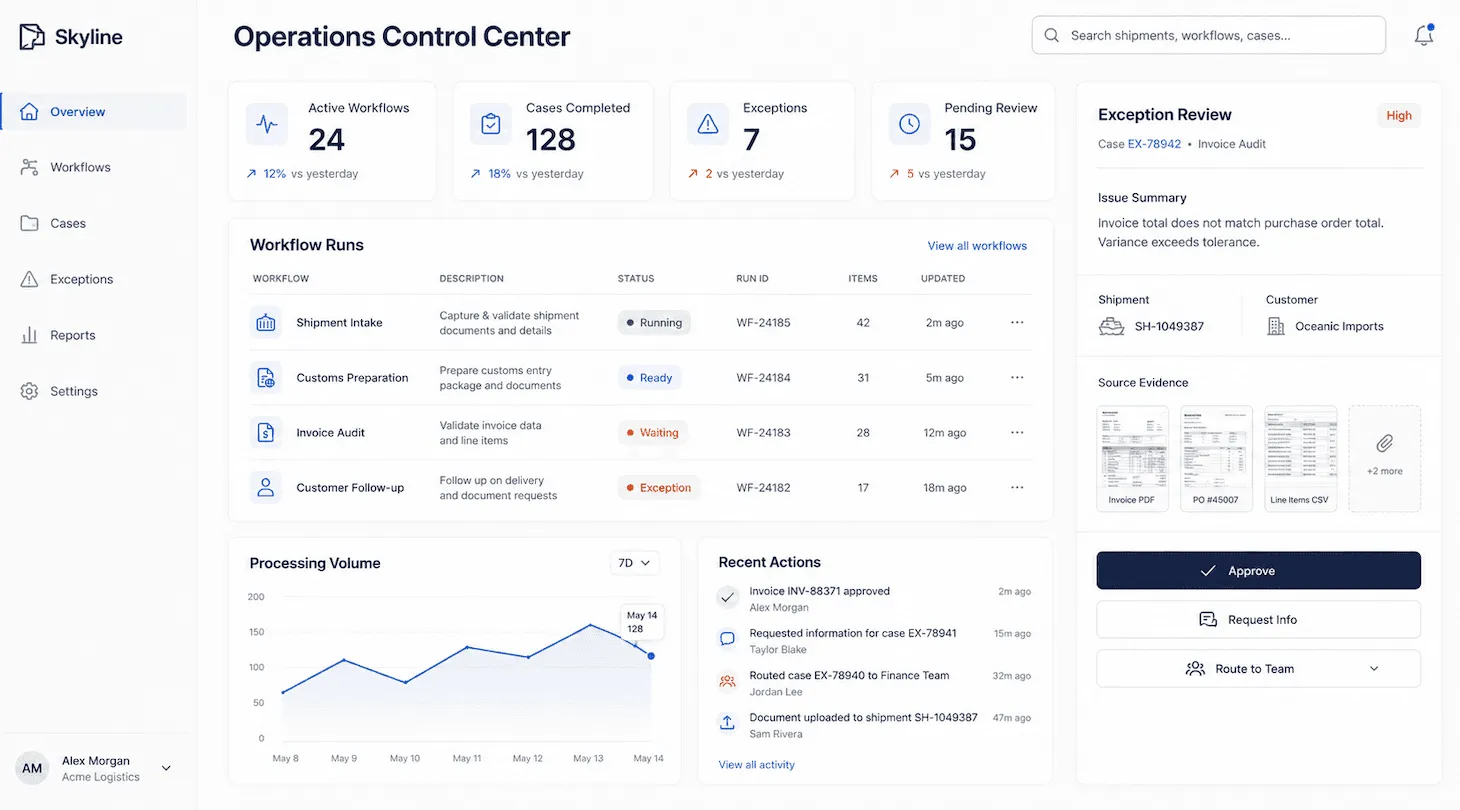
Task: Click the Active Workflows pulse icon
Action: pos(267,124)
